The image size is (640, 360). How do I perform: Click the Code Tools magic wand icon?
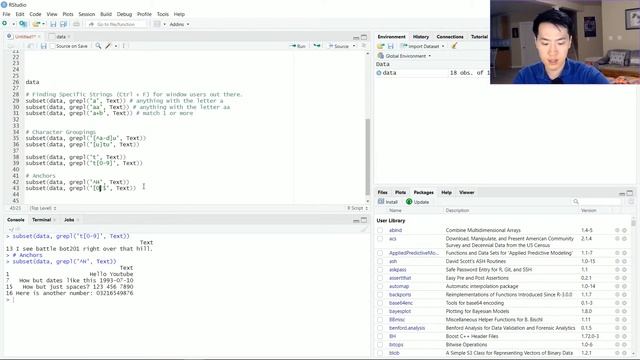click(109, 46)
